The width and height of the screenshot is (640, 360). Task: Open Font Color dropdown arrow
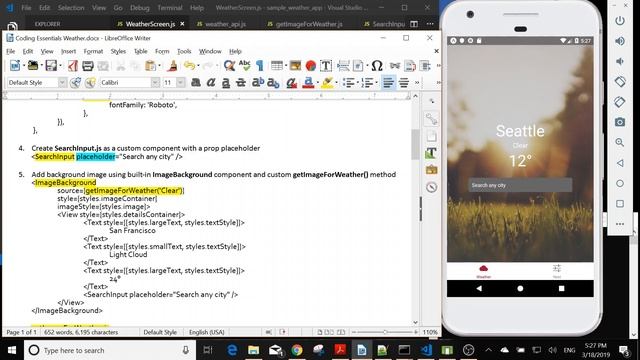click(317, 83)
